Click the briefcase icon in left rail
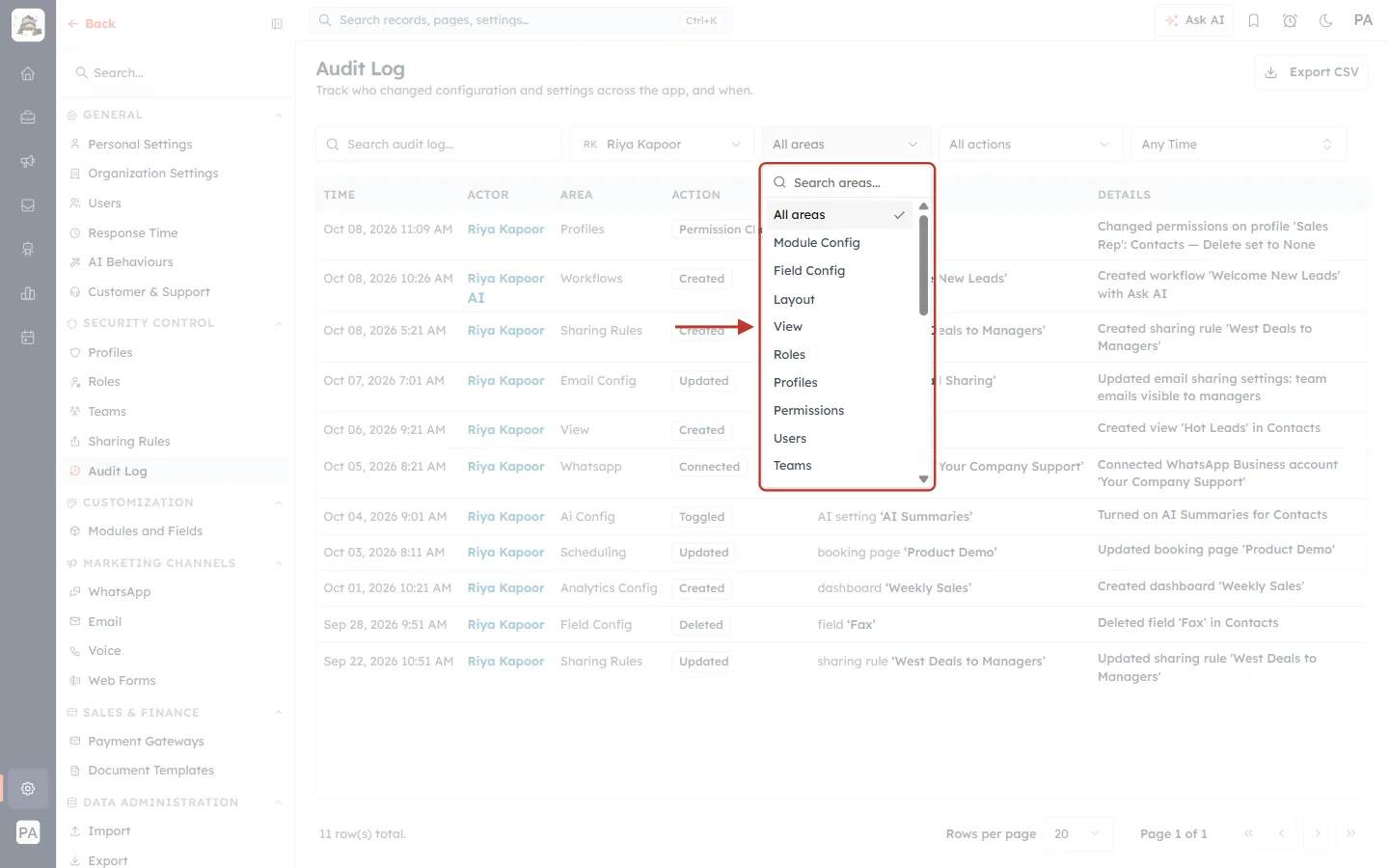The width and height of the screenshot is (1389, 868). coord(28,118)
